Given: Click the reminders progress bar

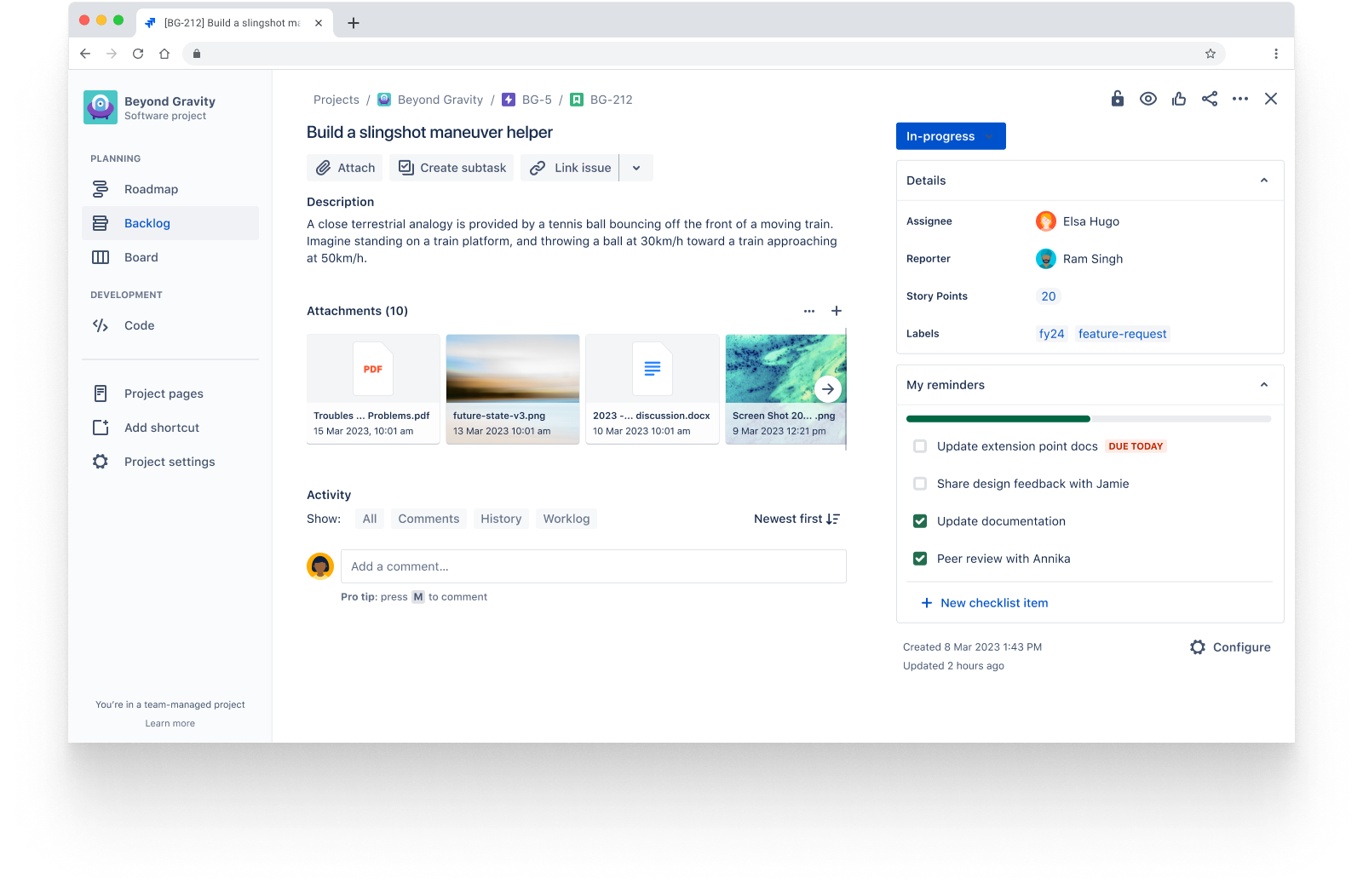Looking at the screenshot, I should [x=1089, y=419].
